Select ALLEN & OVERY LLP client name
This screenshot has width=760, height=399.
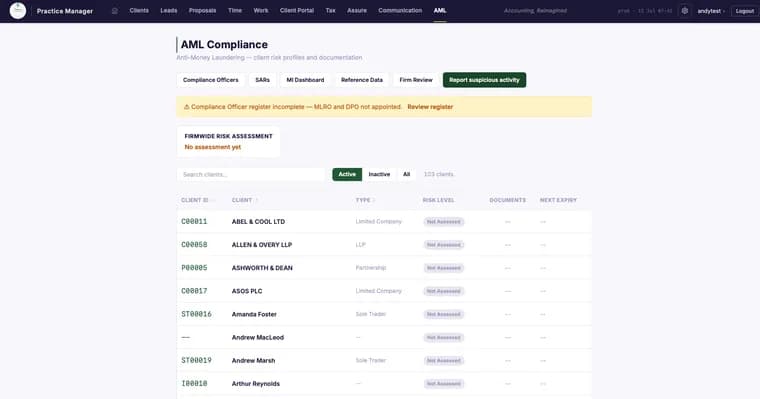coord(262,245)
